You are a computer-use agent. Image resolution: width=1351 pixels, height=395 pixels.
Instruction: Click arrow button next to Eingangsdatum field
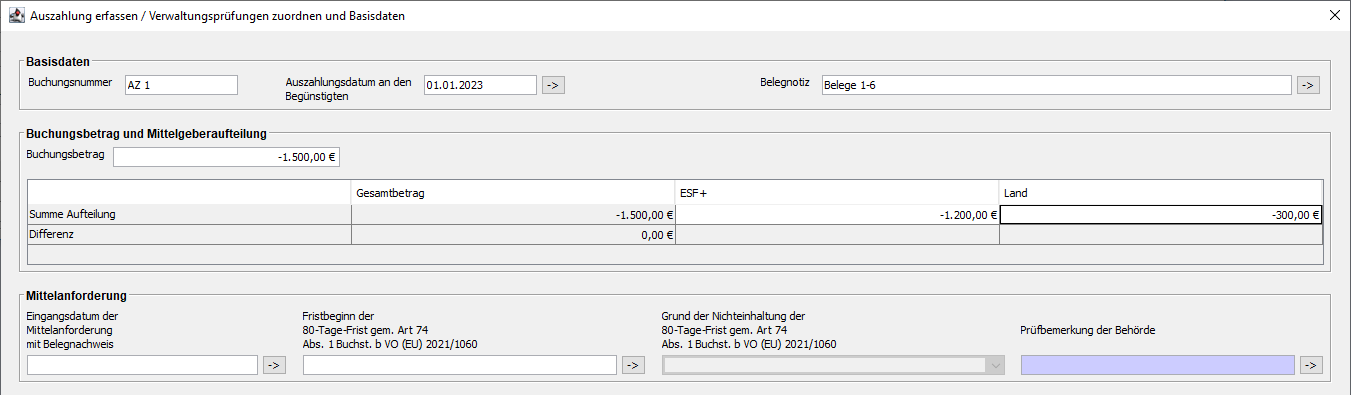pos(274,365)
